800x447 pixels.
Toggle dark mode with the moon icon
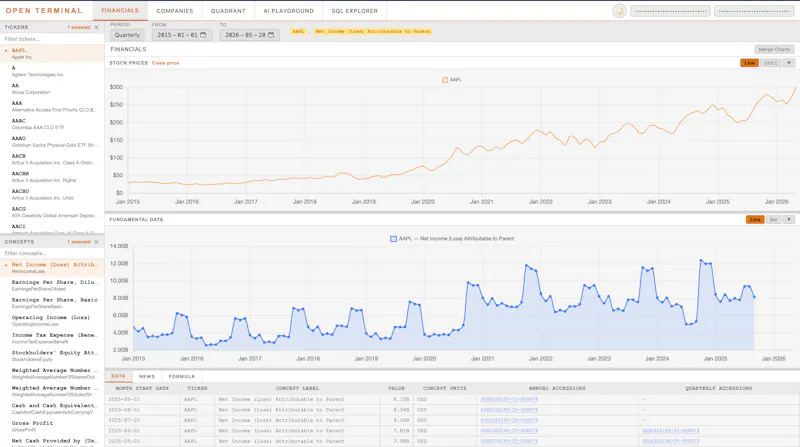point(619,11)
